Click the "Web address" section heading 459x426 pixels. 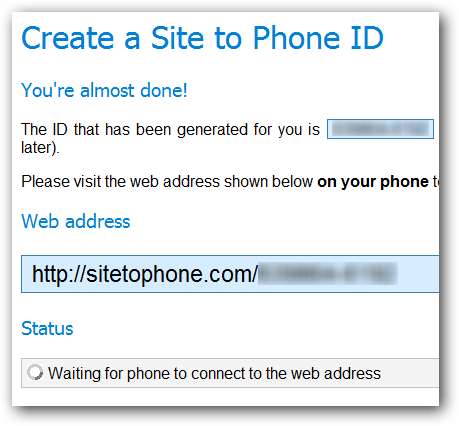point(76,221)
